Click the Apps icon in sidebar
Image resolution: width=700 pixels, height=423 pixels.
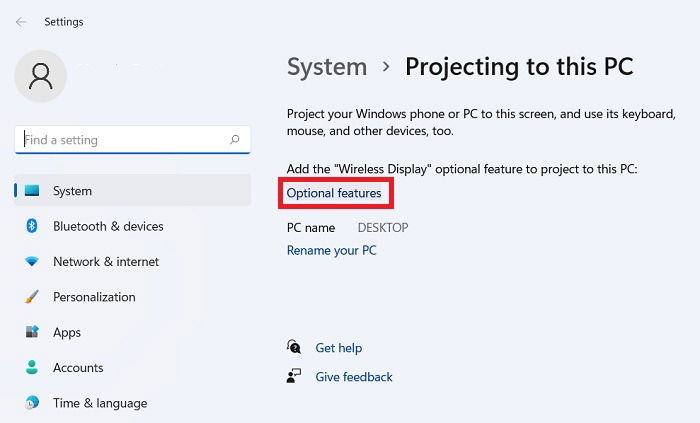coord(32,332)
